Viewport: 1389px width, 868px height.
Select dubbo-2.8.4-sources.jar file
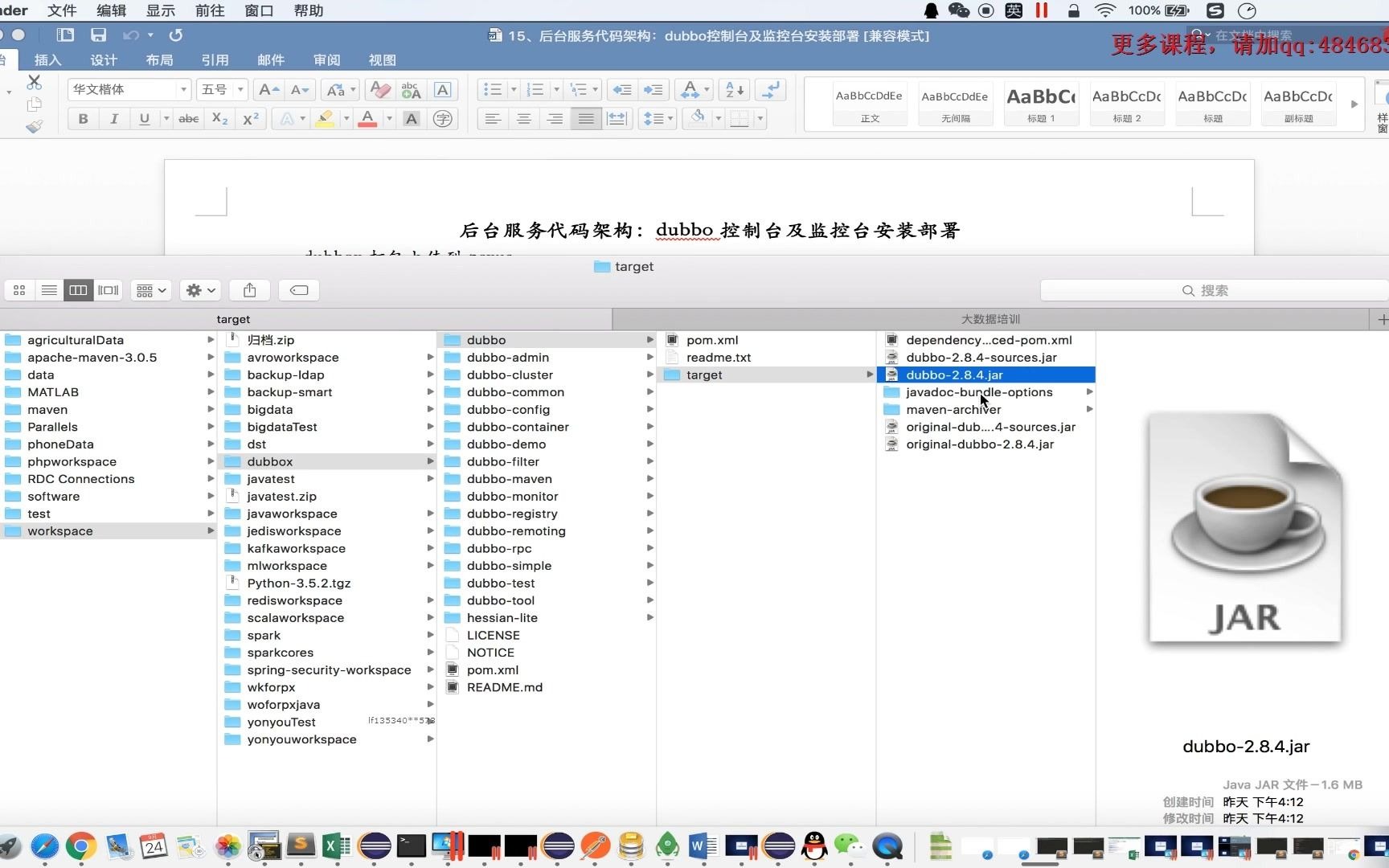[x=981, y=358]
